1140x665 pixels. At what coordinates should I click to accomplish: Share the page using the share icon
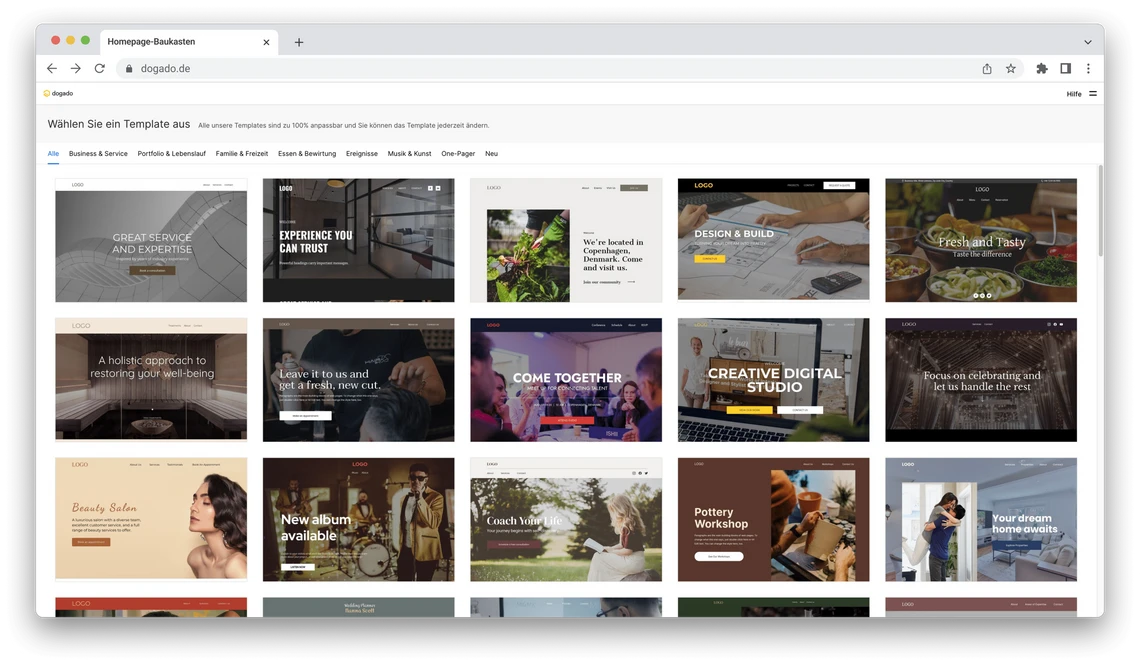(x=986, y=68)
